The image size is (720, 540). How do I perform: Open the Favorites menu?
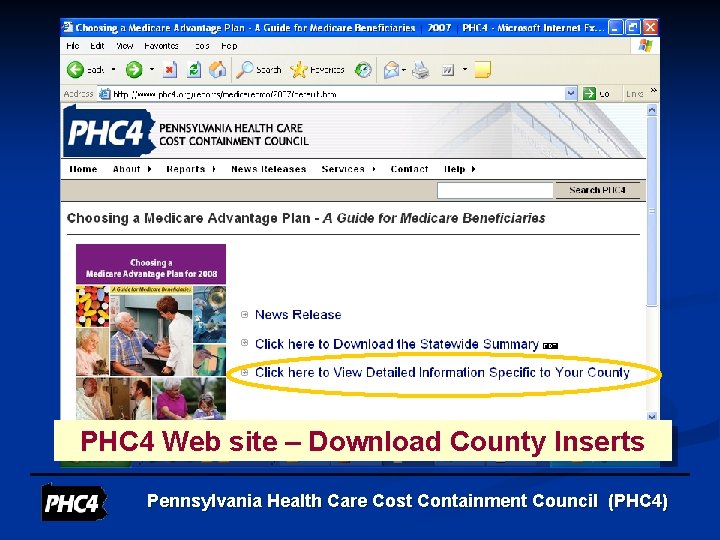click(x=161, y=46)
